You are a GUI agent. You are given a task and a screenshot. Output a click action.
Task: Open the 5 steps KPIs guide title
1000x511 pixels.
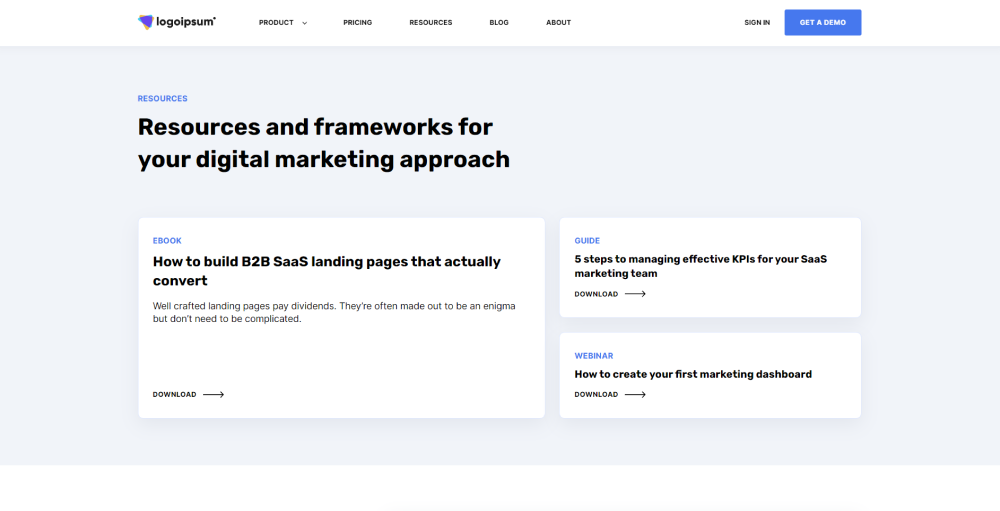[700, 266]
